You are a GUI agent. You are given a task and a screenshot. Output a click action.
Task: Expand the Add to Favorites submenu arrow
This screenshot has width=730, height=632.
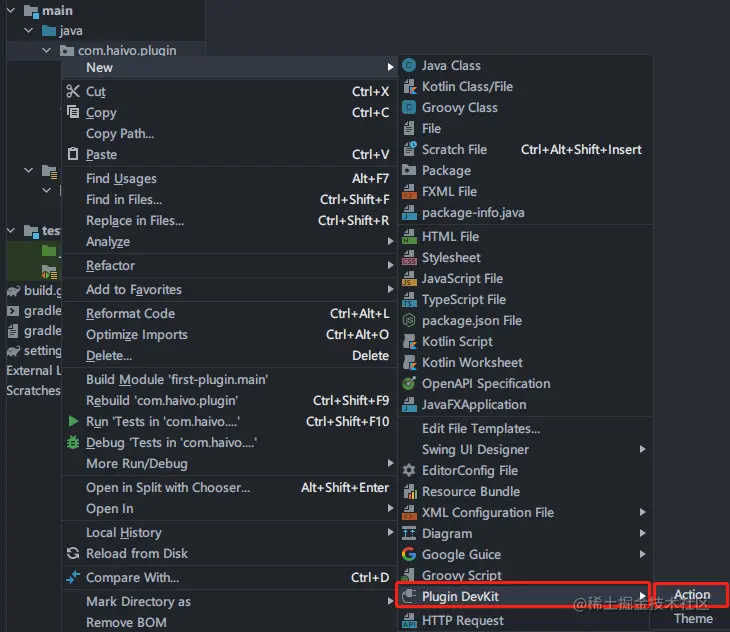point(390,289)
